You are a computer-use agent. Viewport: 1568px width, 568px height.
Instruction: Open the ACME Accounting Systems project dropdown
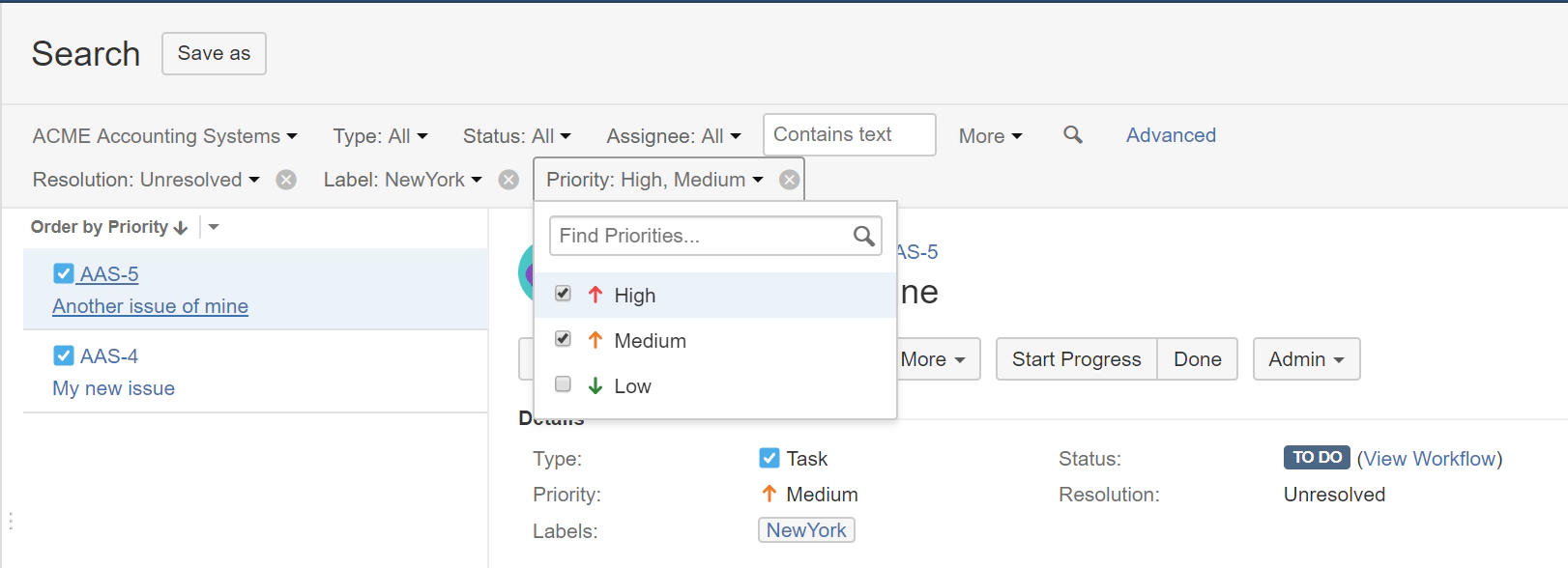[x=164, y=136]
